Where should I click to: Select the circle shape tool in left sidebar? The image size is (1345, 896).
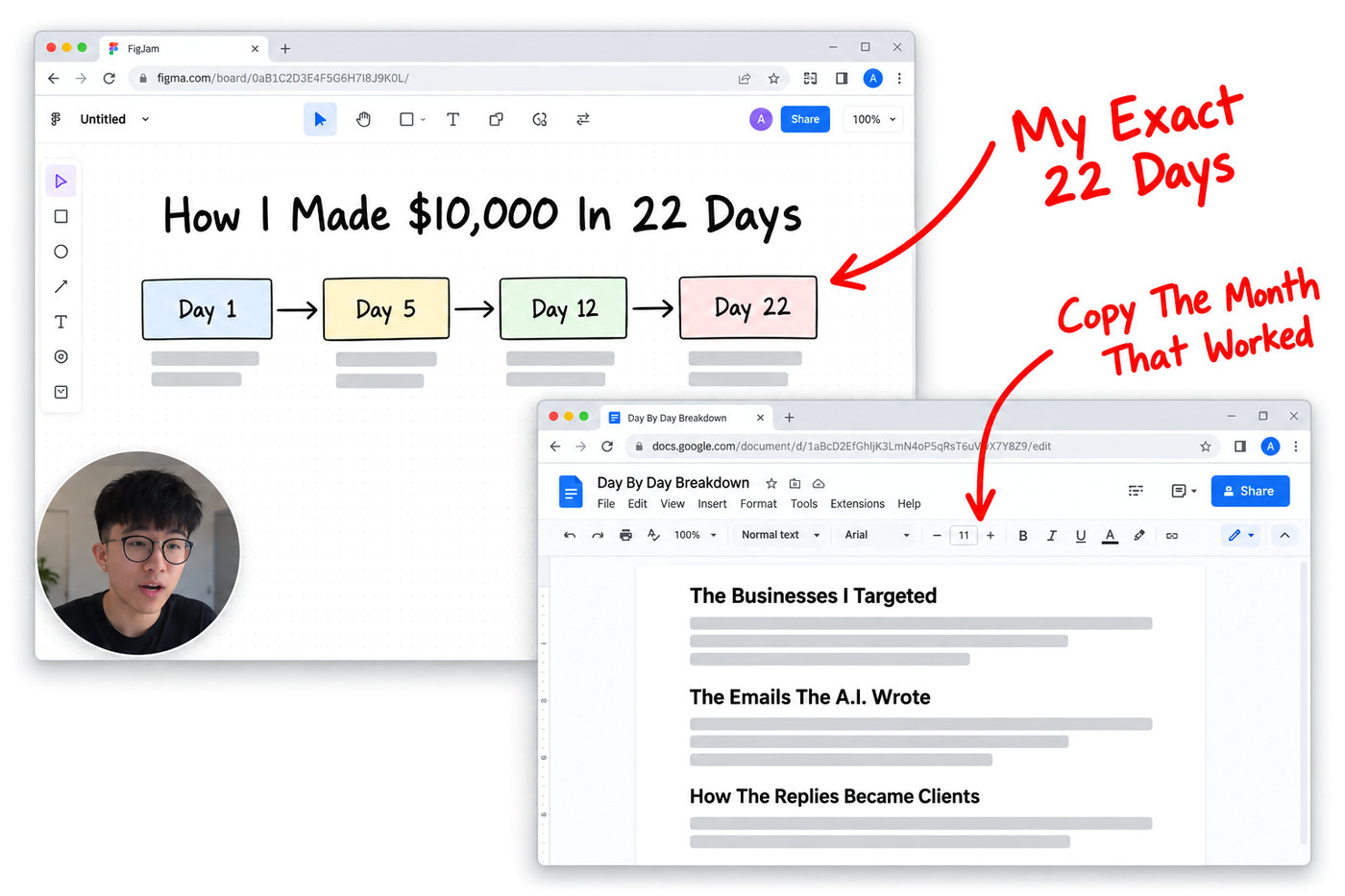click(61, 252)
